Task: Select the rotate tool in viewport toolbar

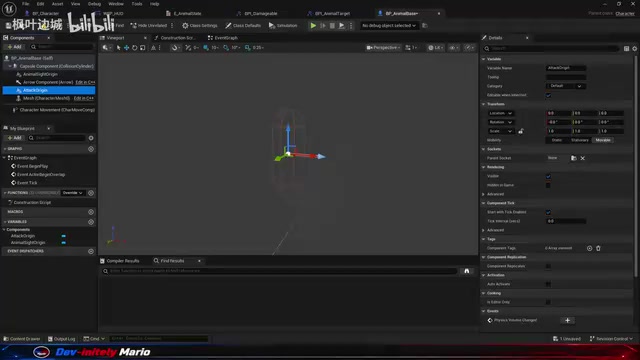Action: point(134,48)
